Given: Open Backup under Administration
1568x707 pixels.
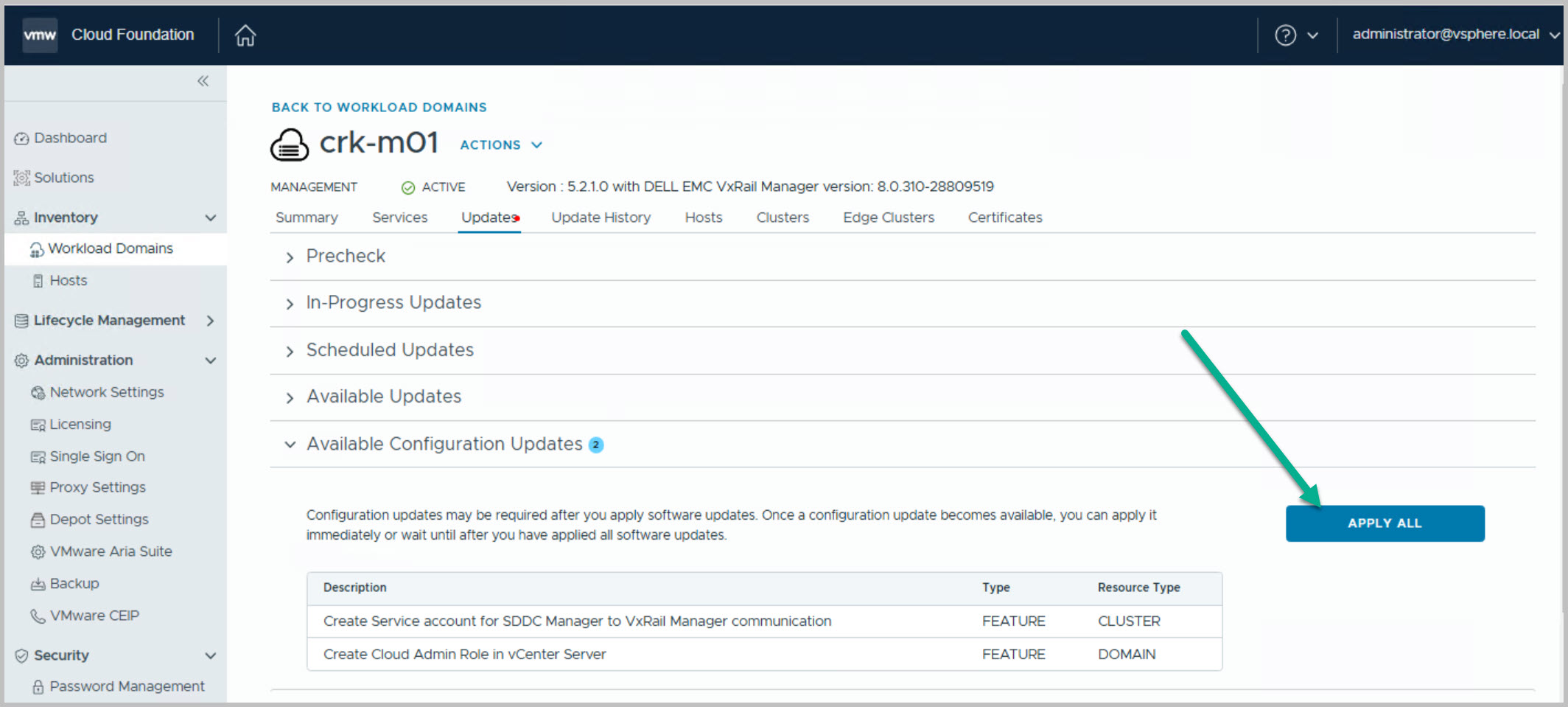Looking at the screenshot, I should tap(74, 584).
